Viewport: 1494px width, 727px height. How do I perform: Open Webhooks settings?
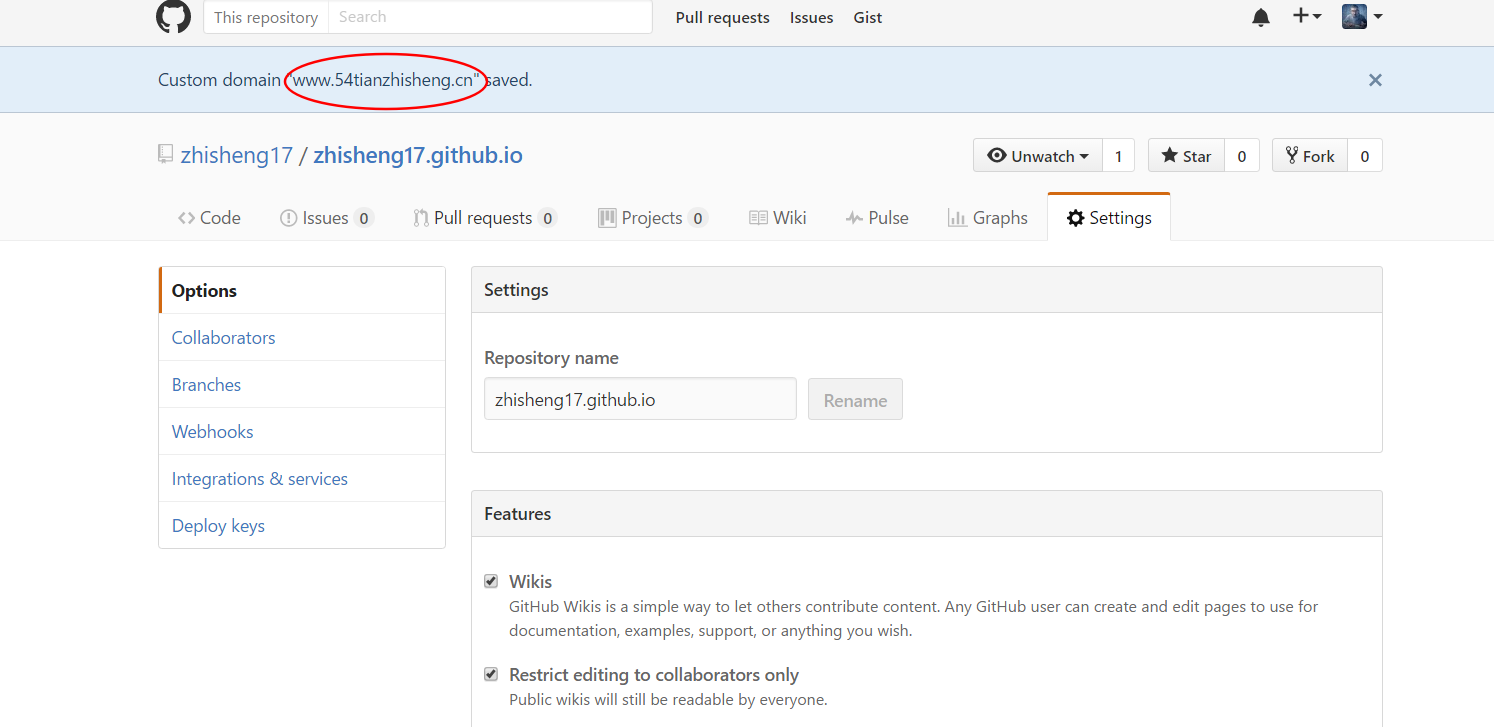pyautogui.click(x=302, y=431)
